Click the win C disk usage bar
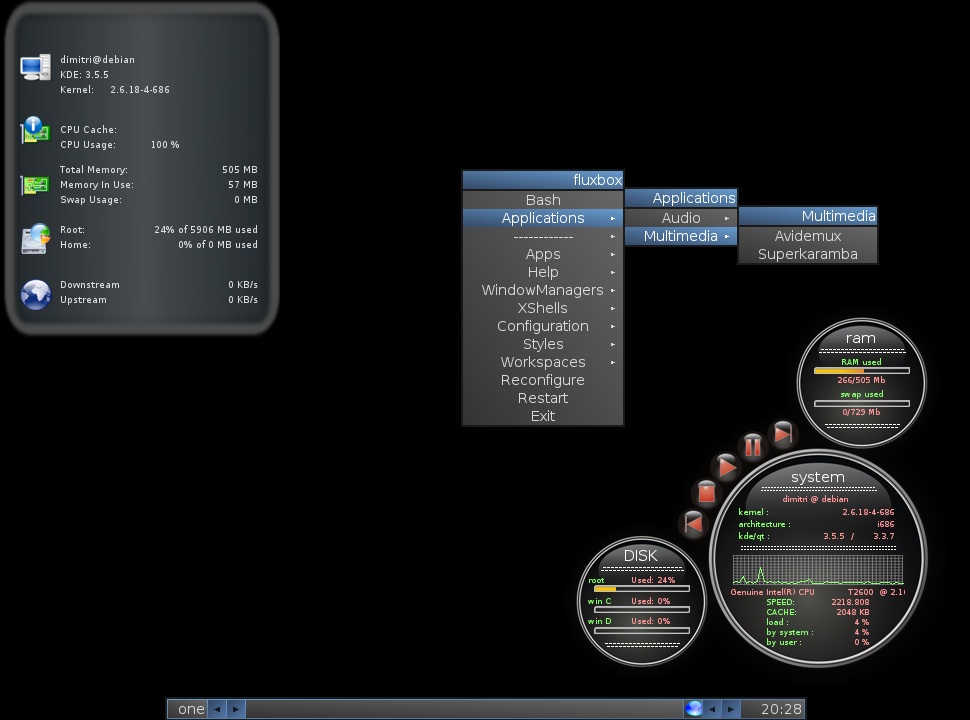 click(x=642, y=609)
